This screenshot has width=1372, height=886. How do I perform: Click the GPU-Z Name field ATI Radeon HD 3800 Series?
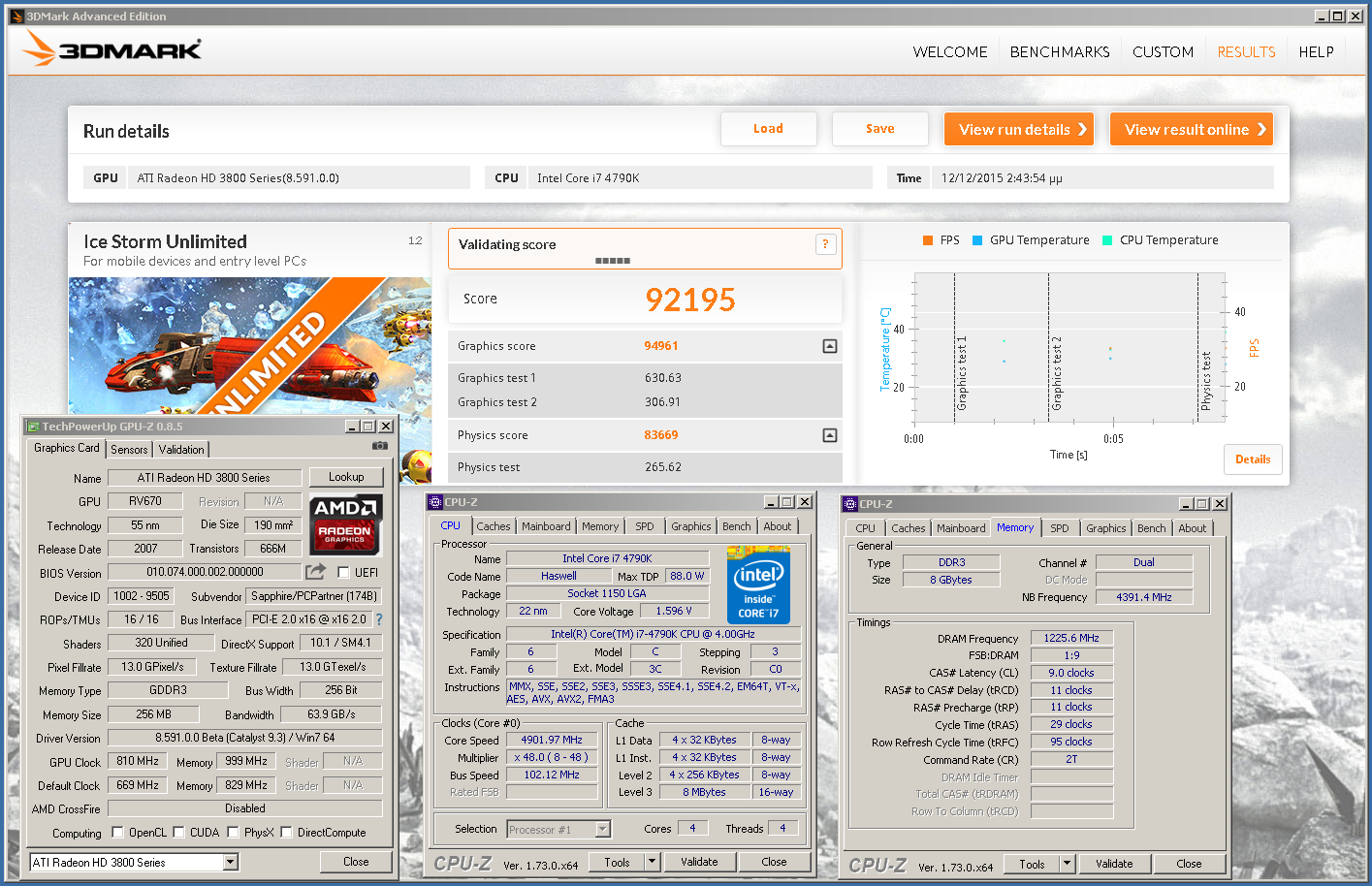(x=204, y=478)
